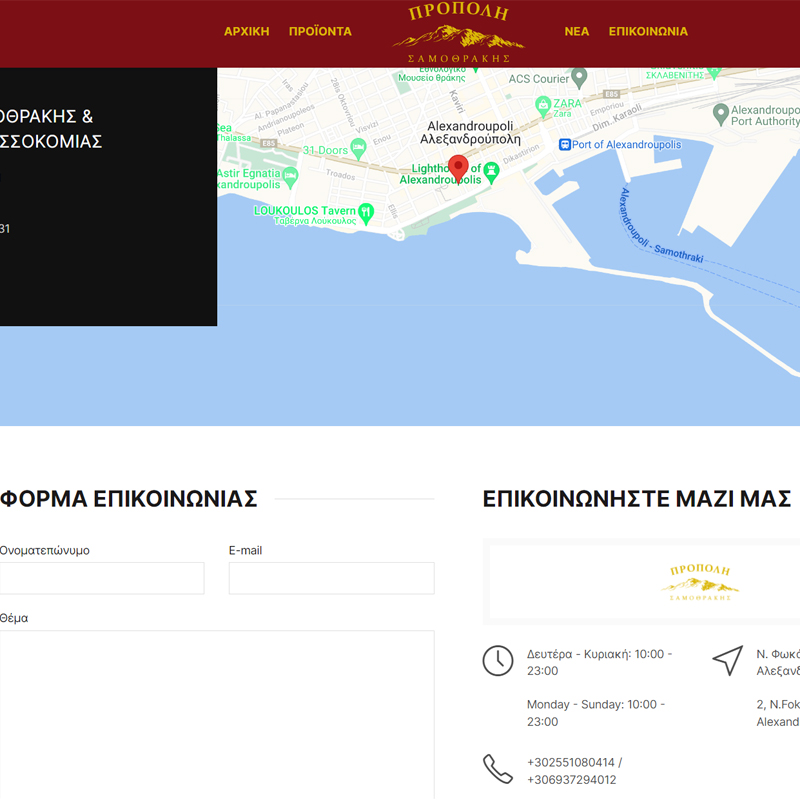The height and width of the screenshot is (800, 800).
Task: Click the clock opening hours icon
Action: (498, 661)
